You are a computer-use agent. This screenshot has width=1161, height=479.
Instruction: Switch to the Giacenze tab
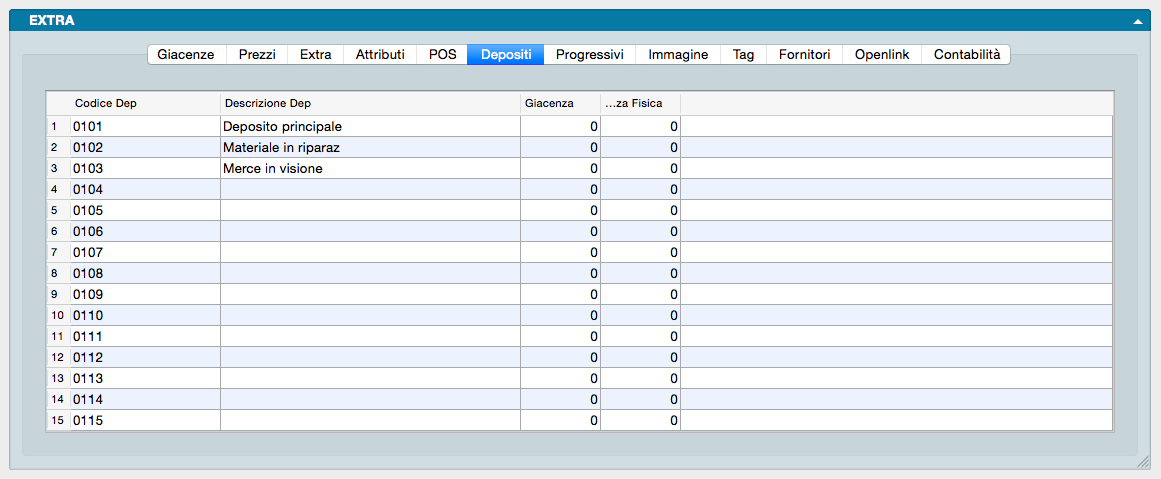186,55
